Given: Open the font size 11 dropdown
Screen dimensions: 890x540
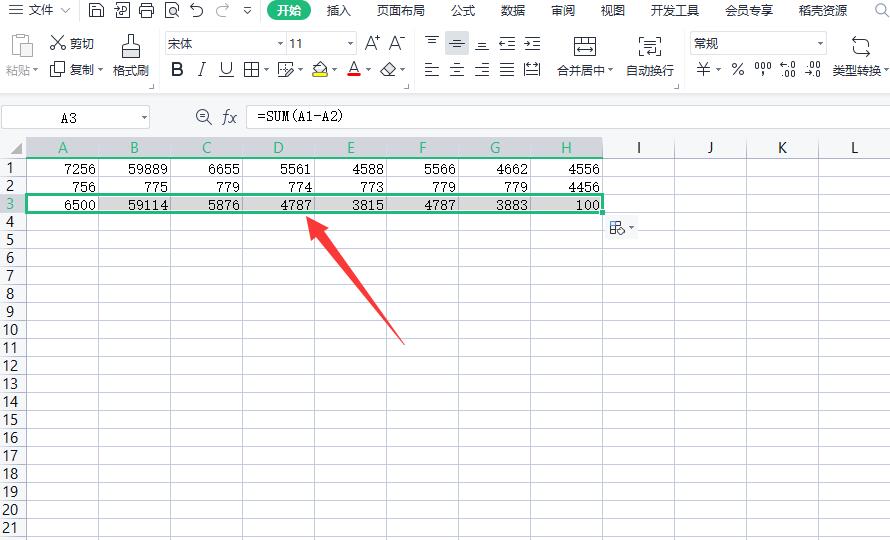Looking at the screenshot, I should [x=350, y=43].
